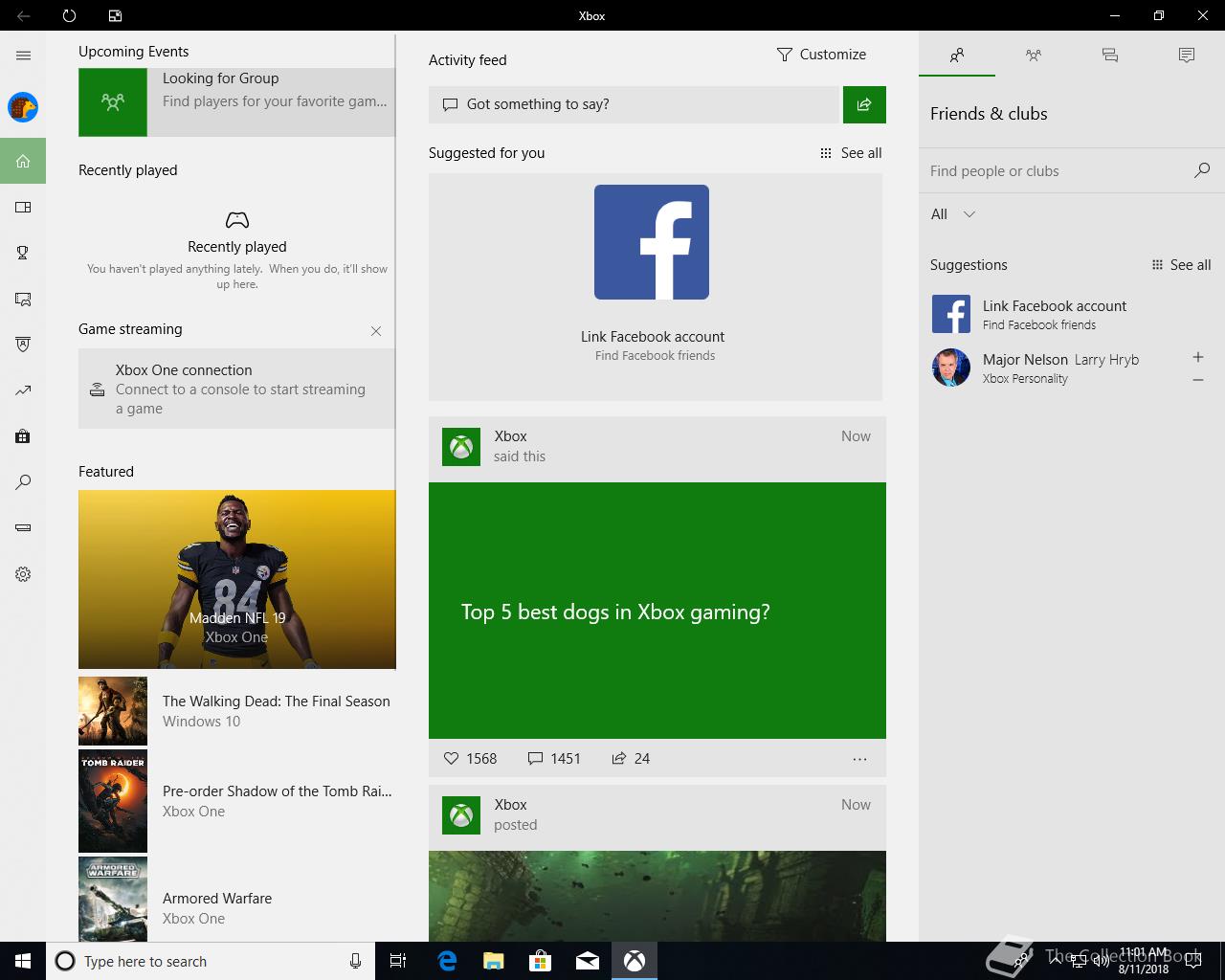Open Pre-order Shadow of the Tomb Raider

(236, 801)
